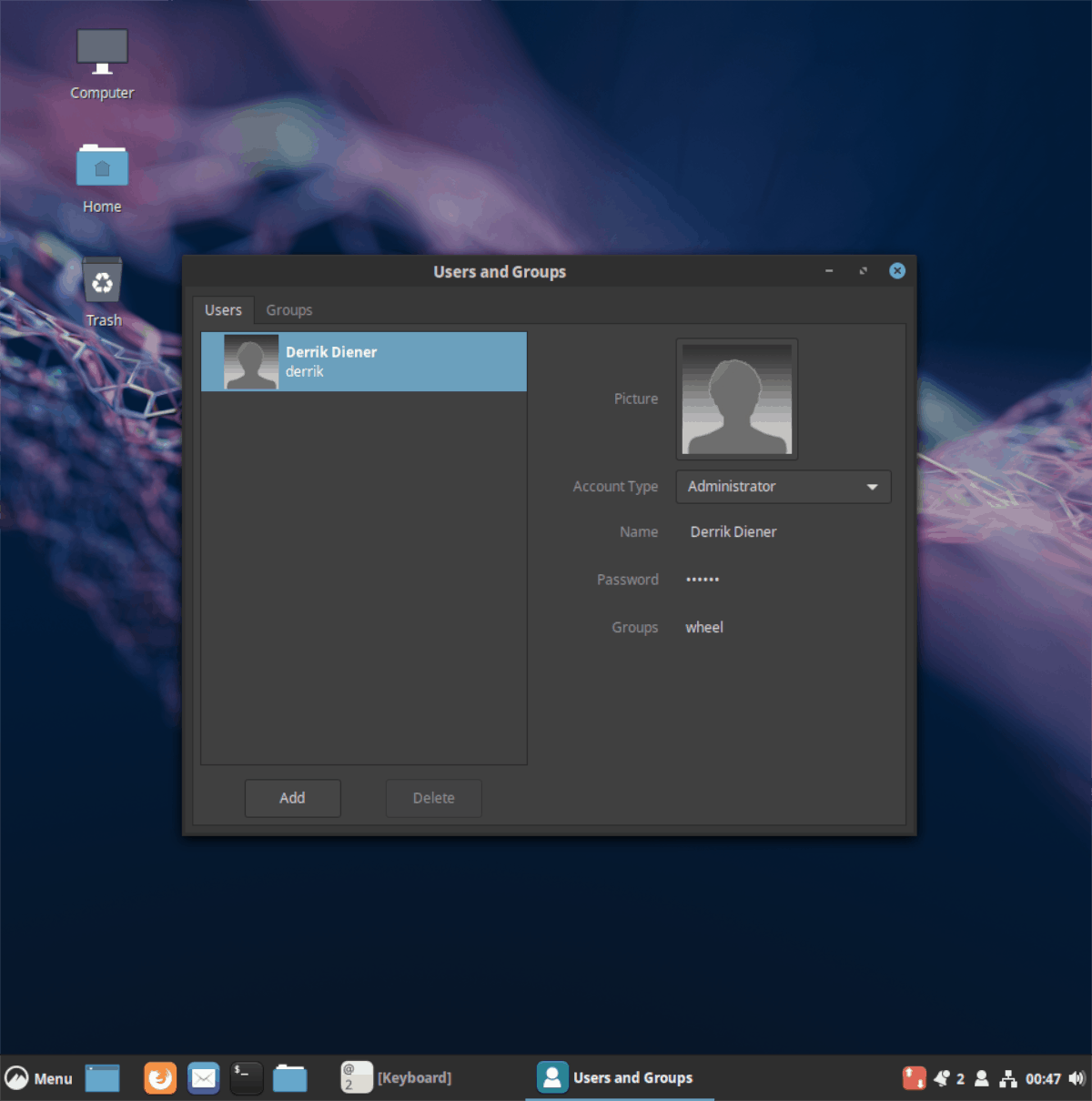1092x1101 pixels.
Task: Click the red update notifier in the tray
Action: [x=914, y=1077]
